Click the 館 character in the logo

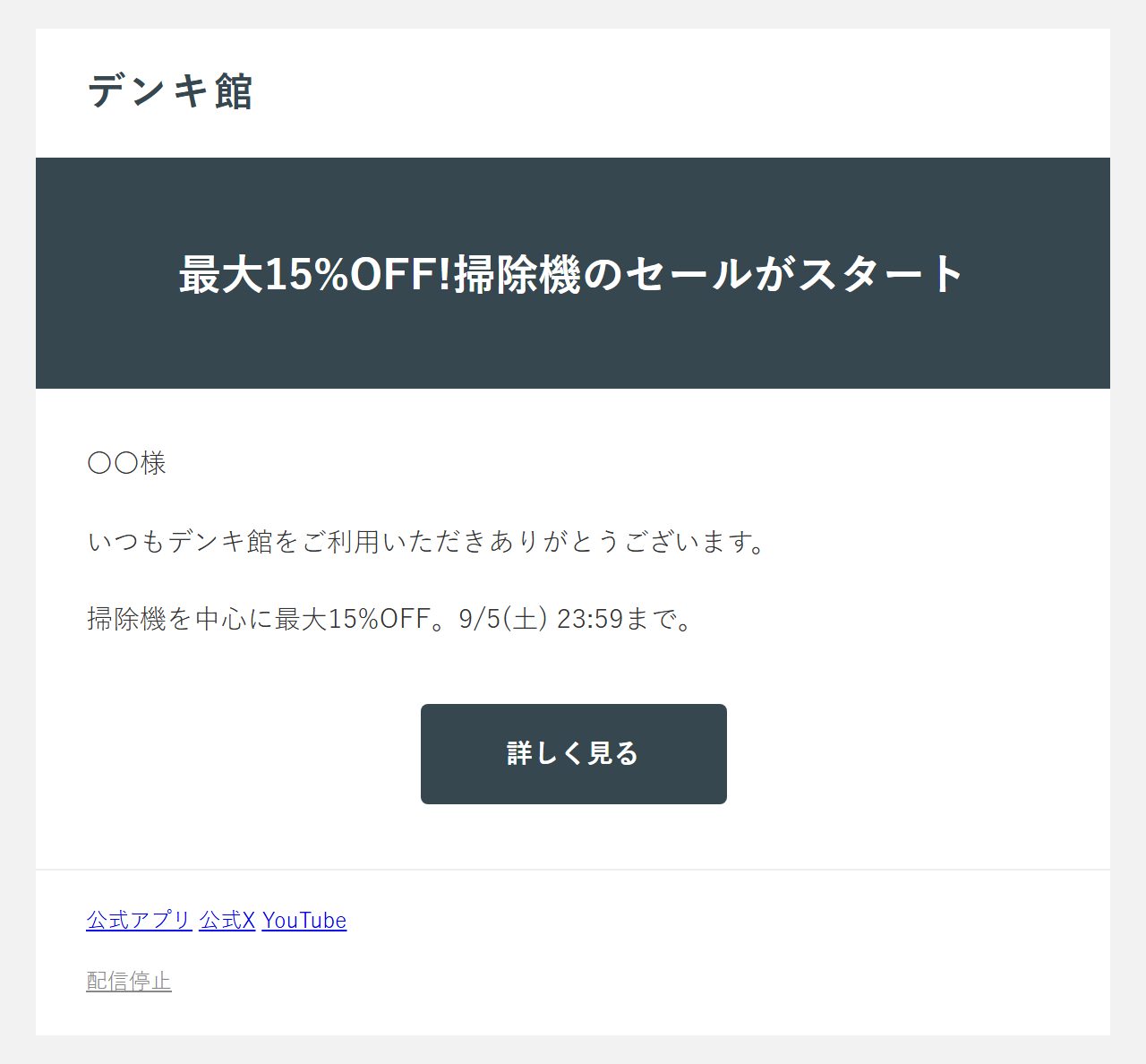coord(235,91)
